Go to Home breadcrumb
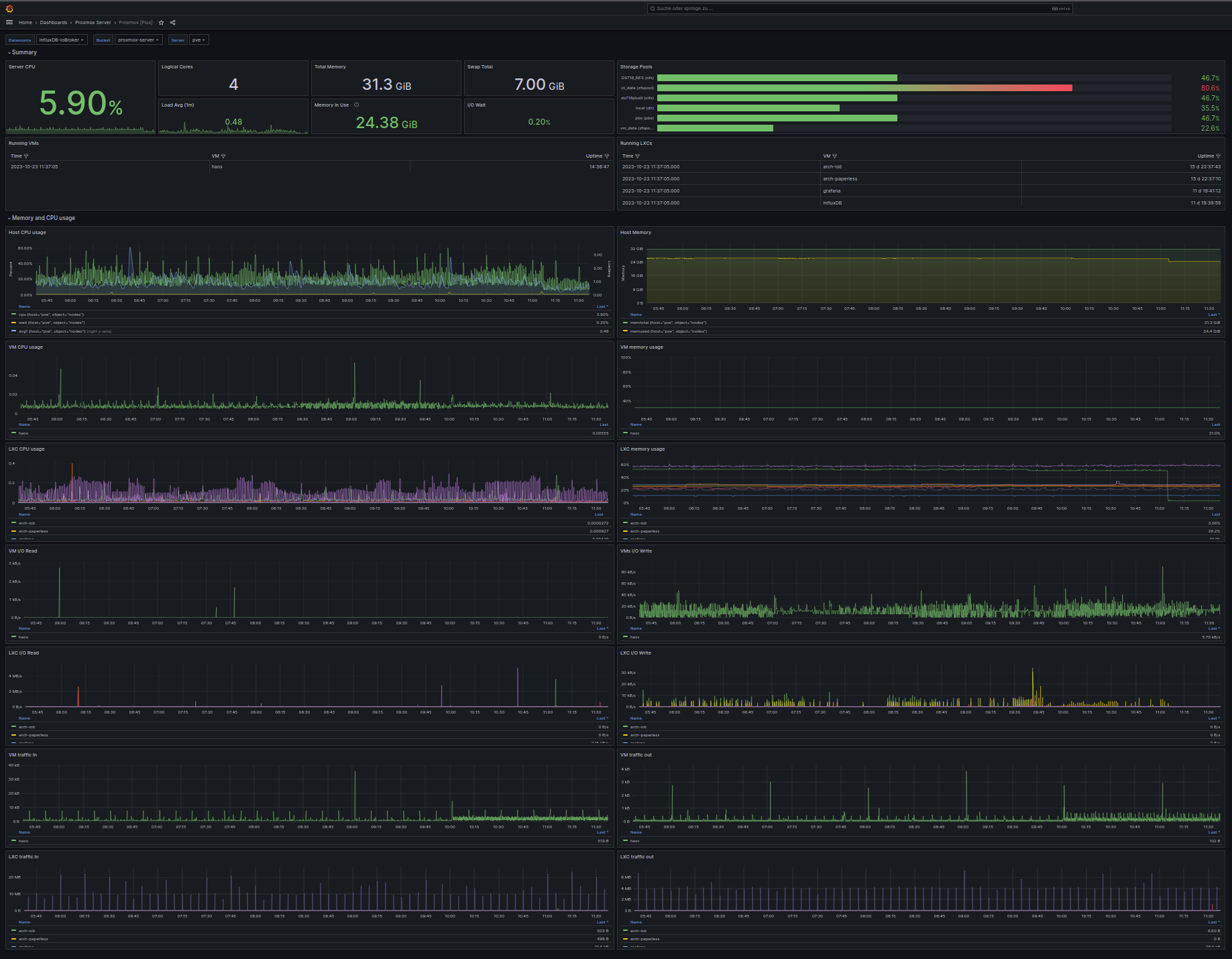This screenshot has width=1232, height=959. 25,22
